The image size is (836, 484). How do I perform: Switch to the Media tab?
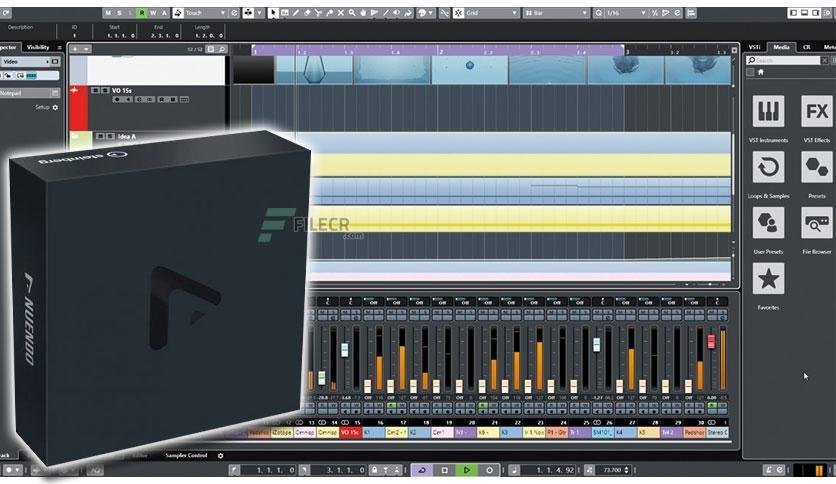point(781,47)
